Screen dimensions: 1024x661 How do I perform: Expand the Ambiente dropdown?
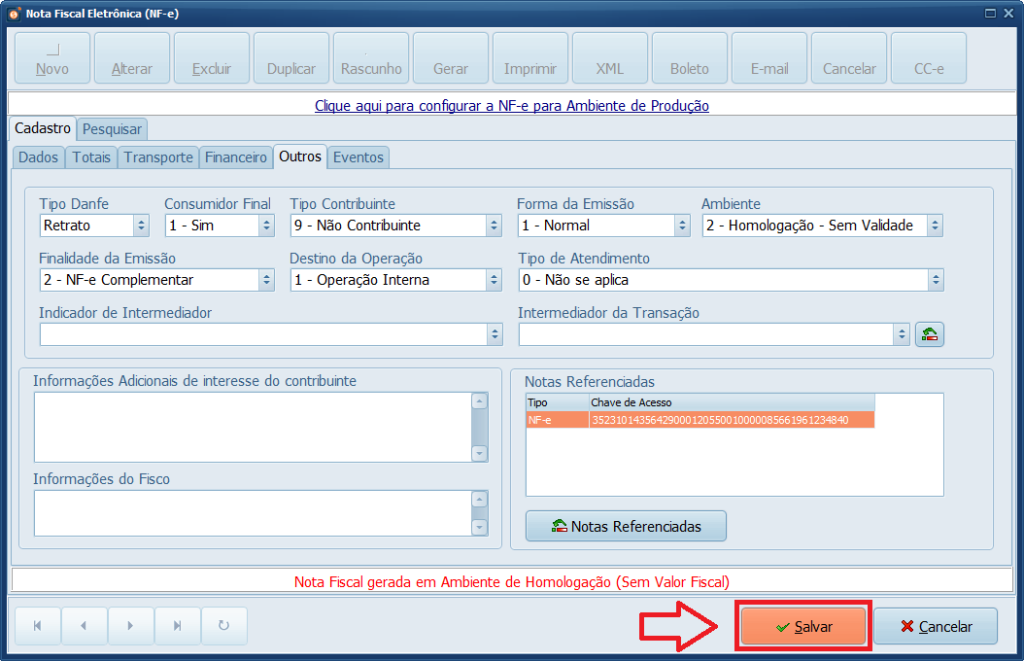click(934, 225)
